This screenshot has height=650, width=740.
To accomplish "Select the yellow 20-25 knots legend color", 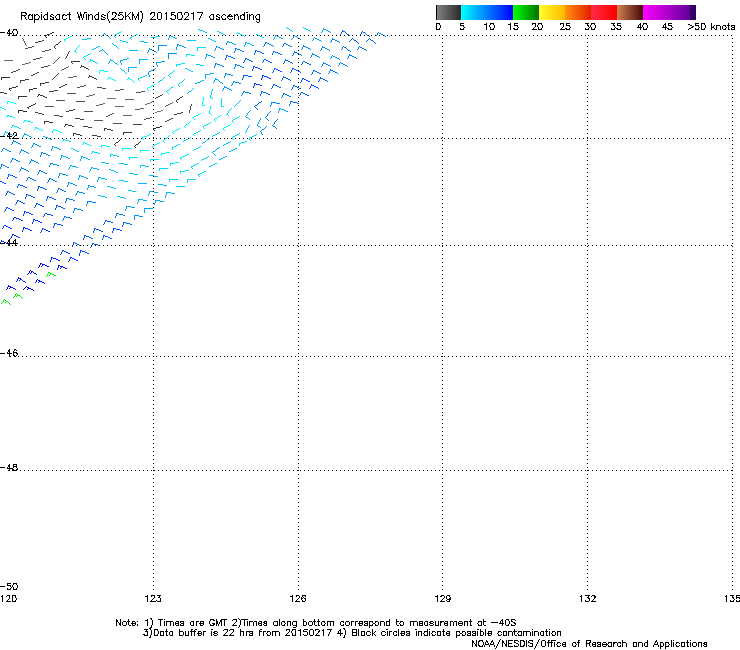I will (x=552, y=12).
